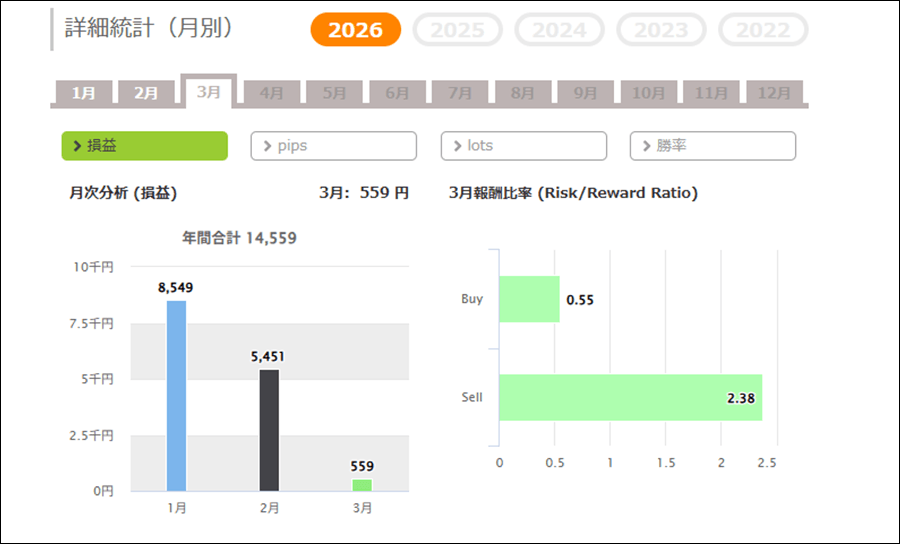Click the dark February bar 5,451
This screenshot has height=544, width=900.
pos(269,430)
